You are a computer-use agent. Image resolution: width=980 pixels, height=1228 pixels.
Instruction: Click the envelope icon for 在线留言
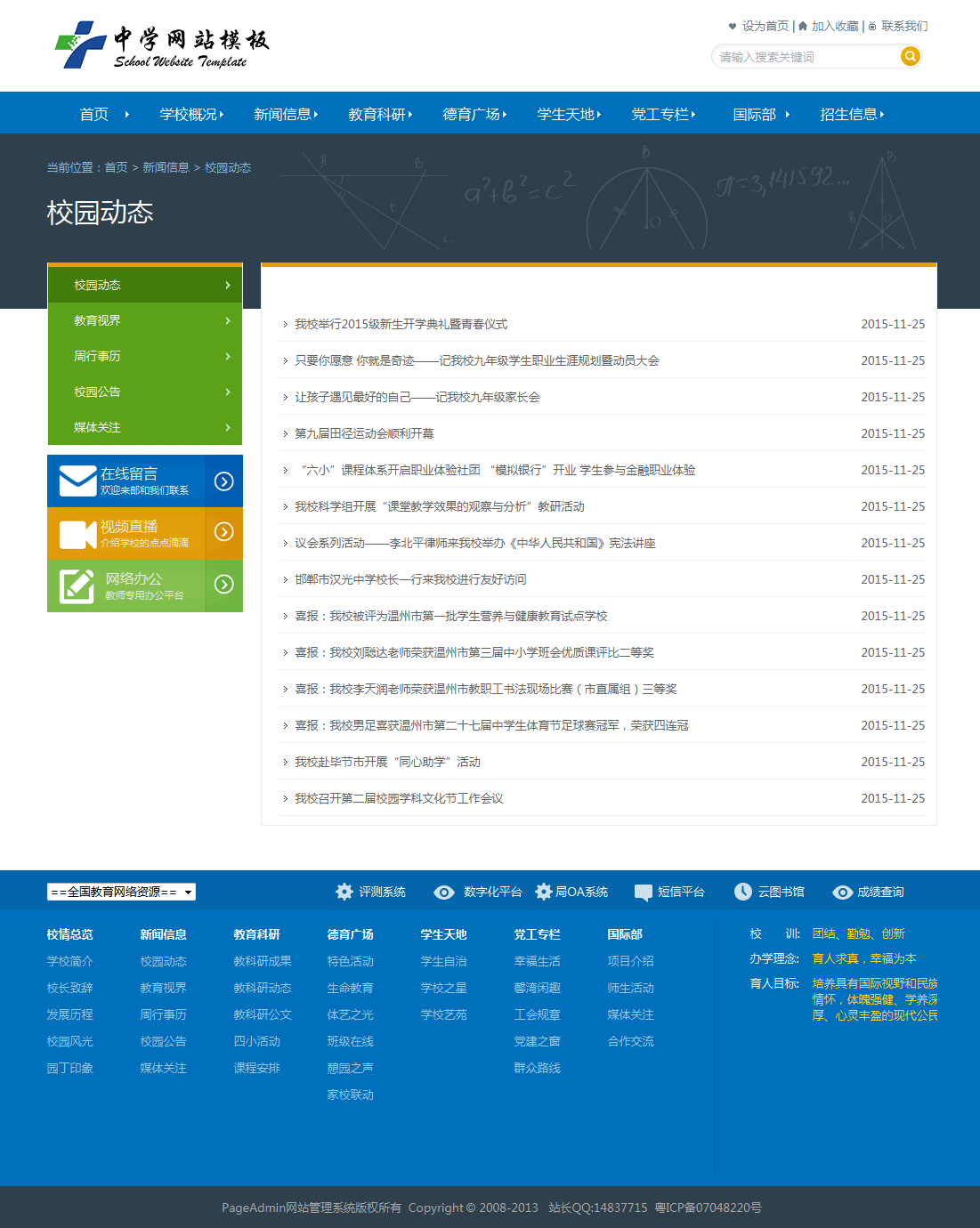point(77,481)
